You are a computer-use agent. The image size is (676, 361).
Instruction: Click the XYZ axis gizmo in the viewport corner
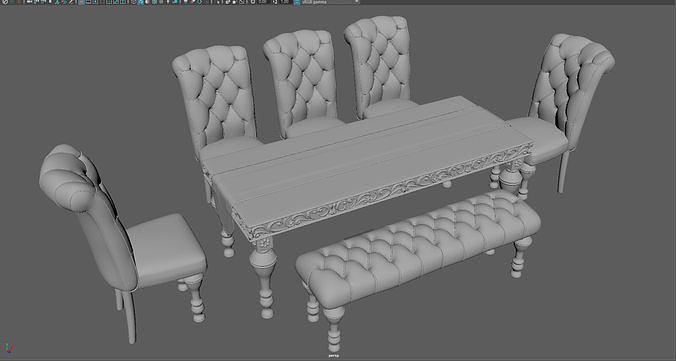coord(8,348)
